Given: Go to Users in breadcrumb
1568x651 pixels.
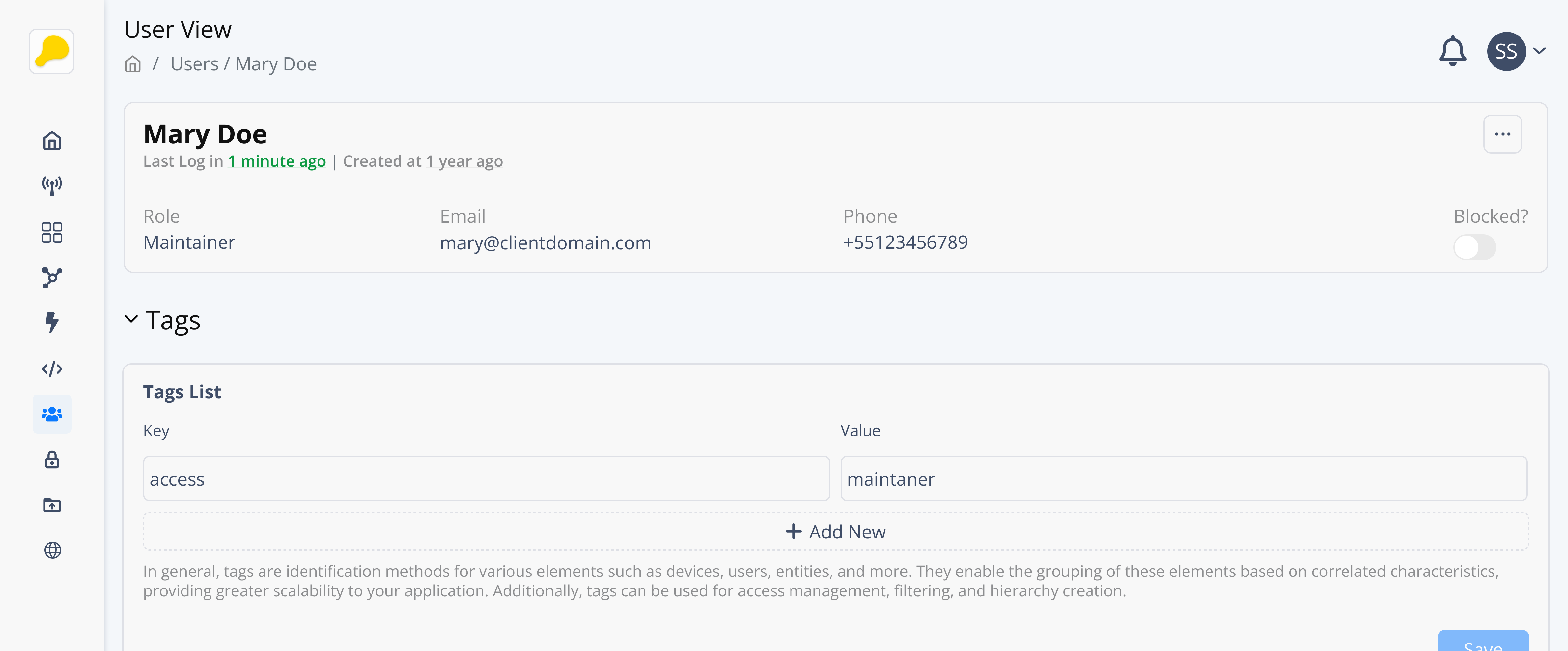Looking at the screenshot, I should [x=194, y=64].
